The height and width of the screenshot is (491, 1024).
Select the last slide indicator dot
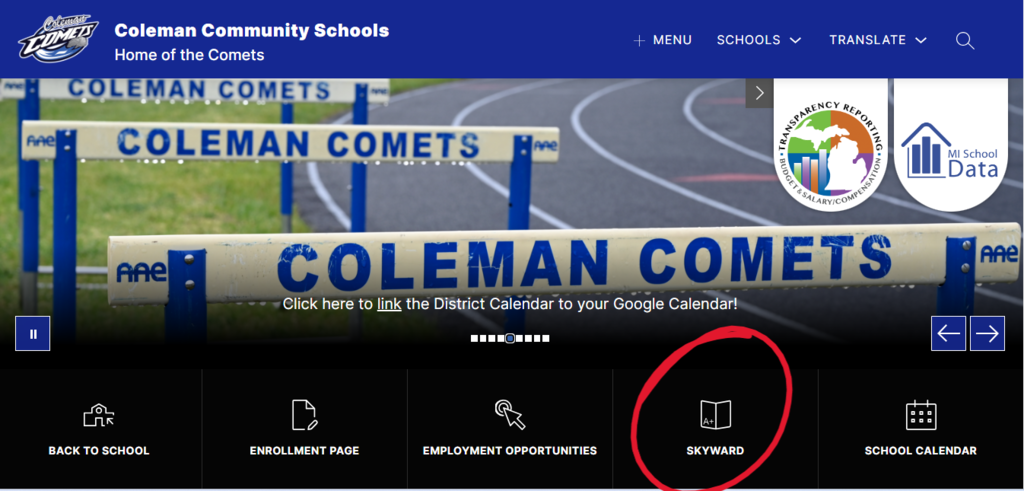click(x=546, y=338)
